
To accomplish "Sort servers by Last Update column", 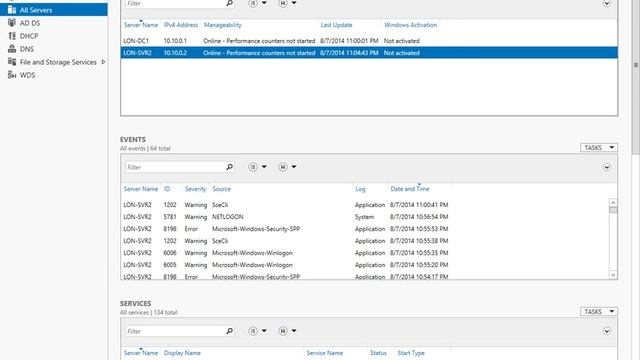I will tap(336, 25).
